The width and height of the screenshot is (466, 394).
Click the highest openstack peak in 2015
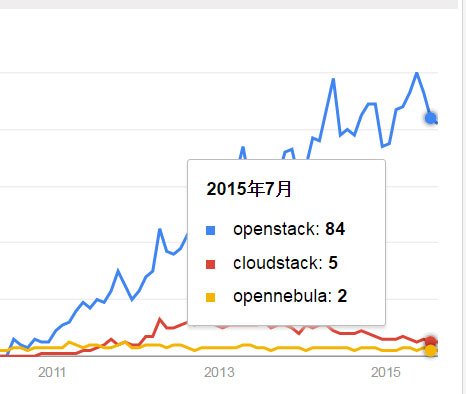417,73
